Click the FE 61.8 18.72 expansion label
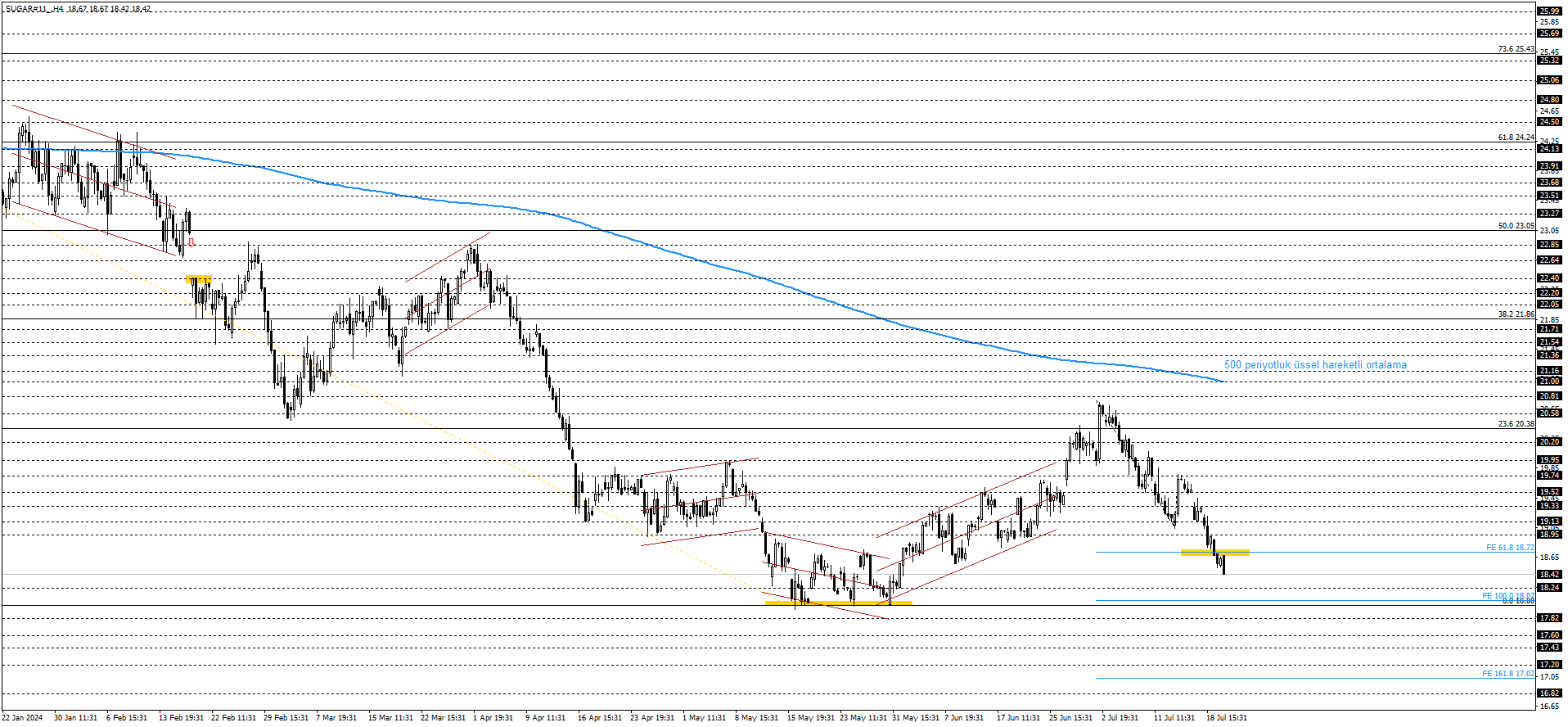 (x=1510, y=548)
